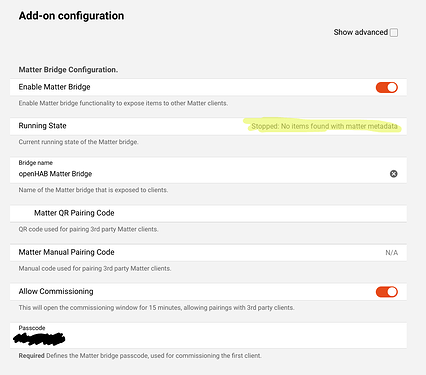This screenshot has width=426, height=375.
Task: Click the Matter Bridge Configuration section title
Action: click(68, 70)
